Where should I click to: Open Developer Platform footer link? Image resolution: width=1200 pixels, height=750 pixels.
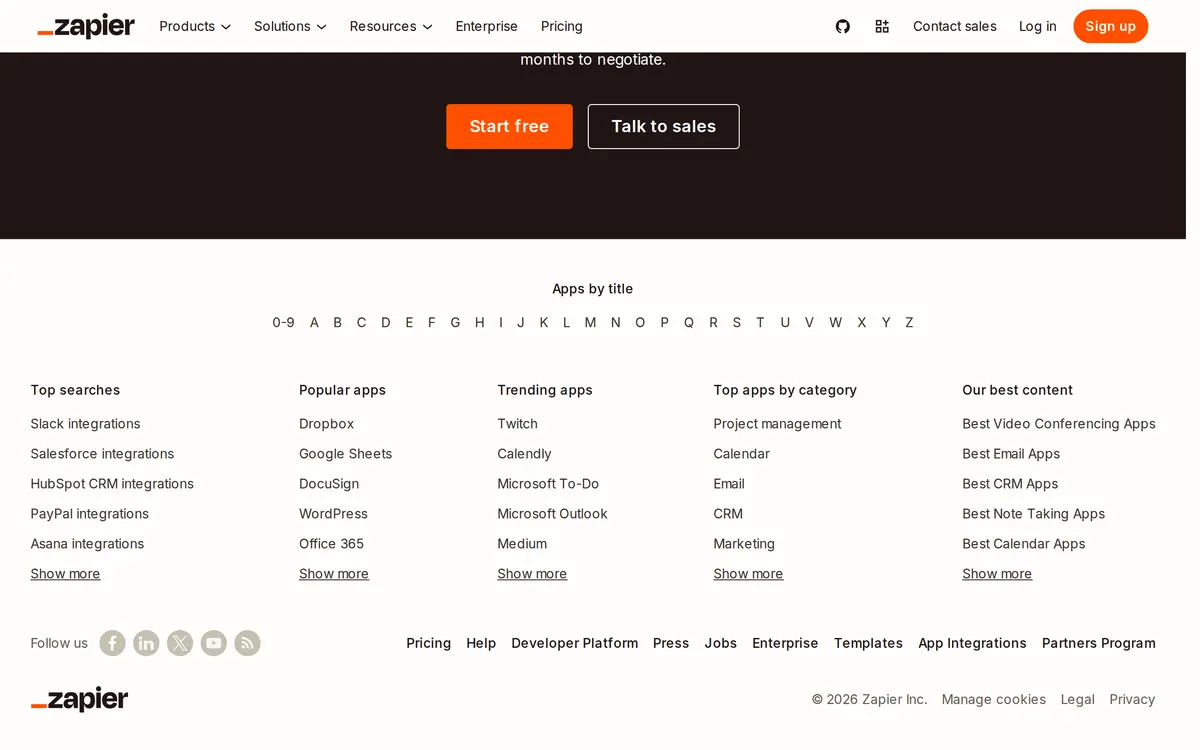[575, 643]
